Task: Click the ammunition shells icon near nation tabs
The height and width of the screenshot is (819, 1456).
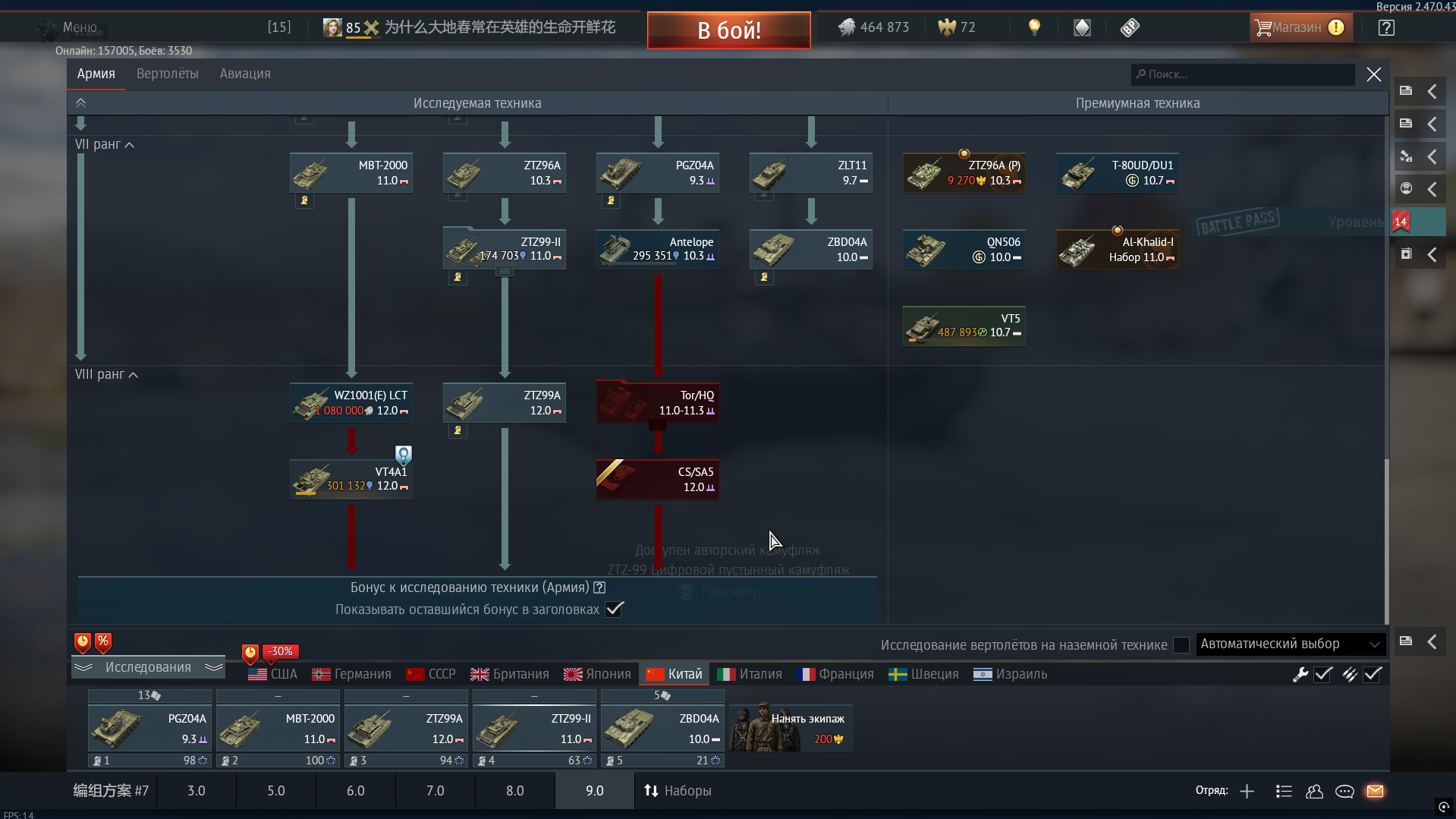Action: tap(1350, 674)
